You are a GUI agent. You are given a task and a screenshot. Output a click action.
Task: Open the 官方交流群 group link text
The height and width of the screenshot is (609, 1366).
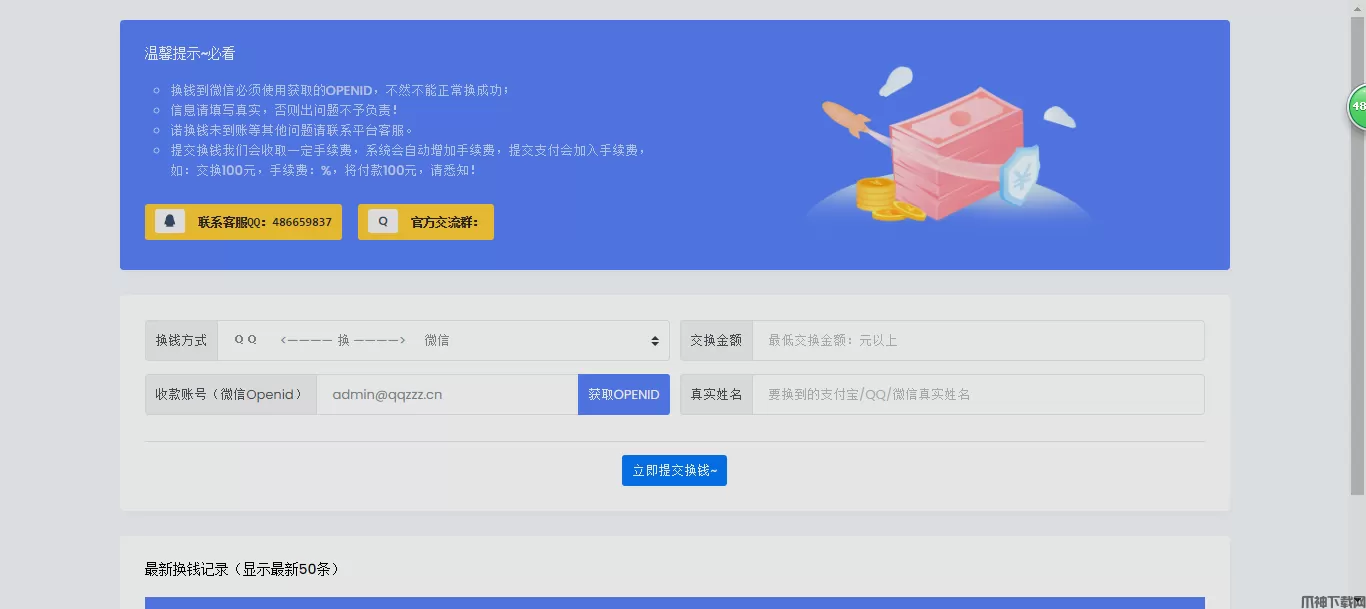coord(444,222)
